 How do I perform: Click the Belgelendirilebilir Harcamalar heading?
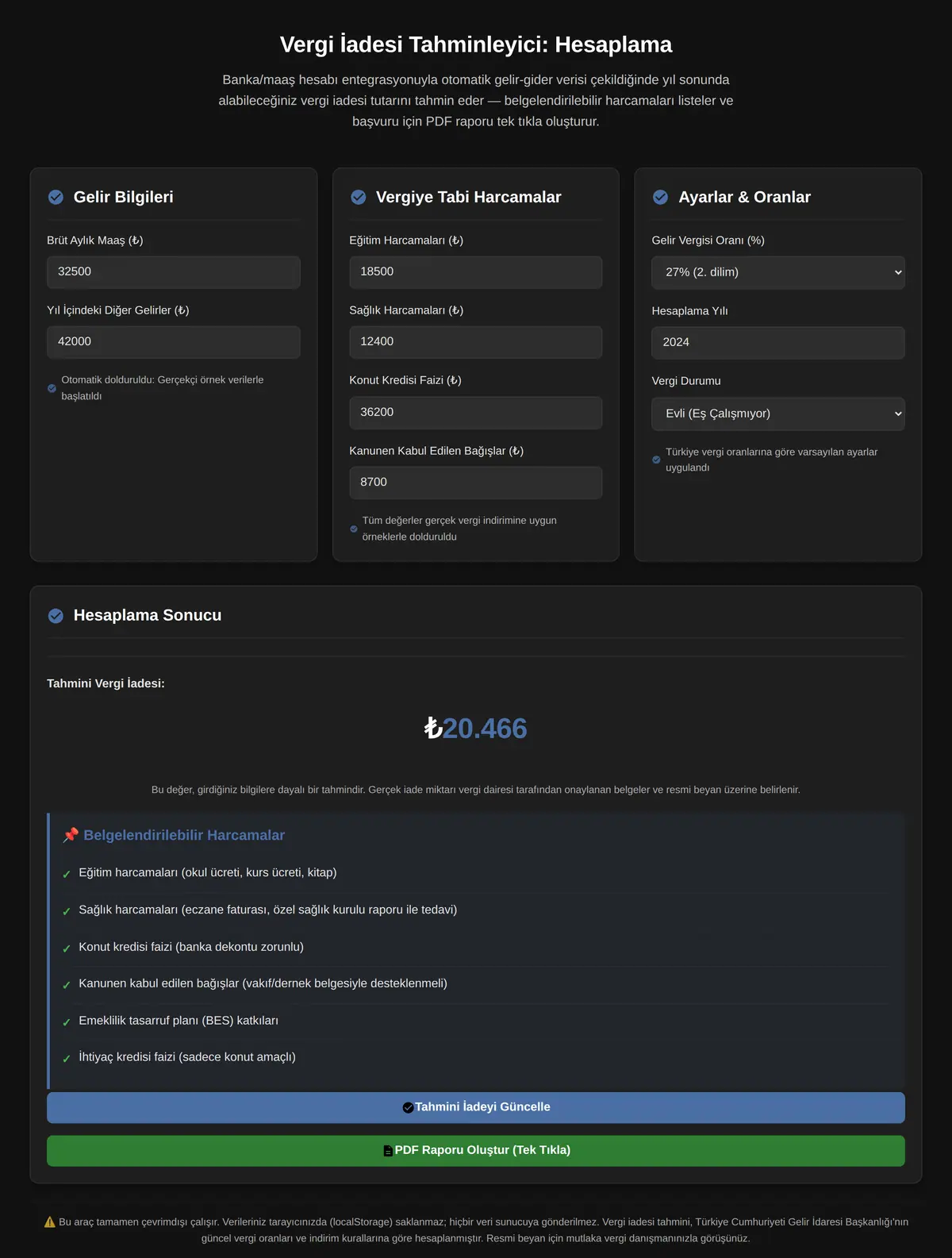click(184, 835)
